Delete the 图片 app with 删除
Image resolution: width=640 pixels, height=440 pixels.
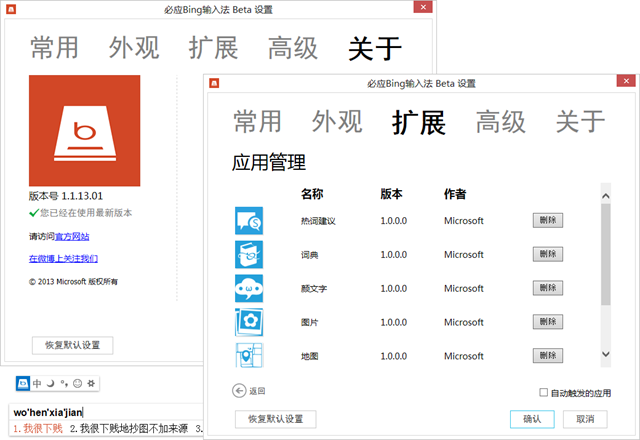coord(548,322)
